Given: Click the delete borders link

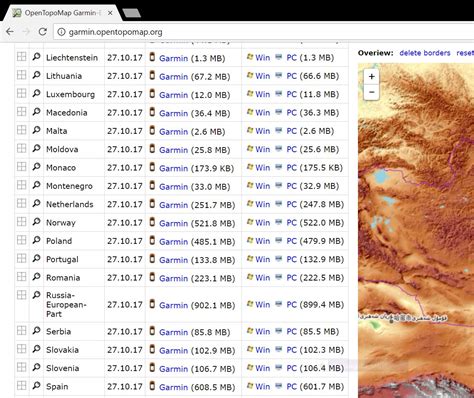Looking at the screenshot, I should [425, 53].
